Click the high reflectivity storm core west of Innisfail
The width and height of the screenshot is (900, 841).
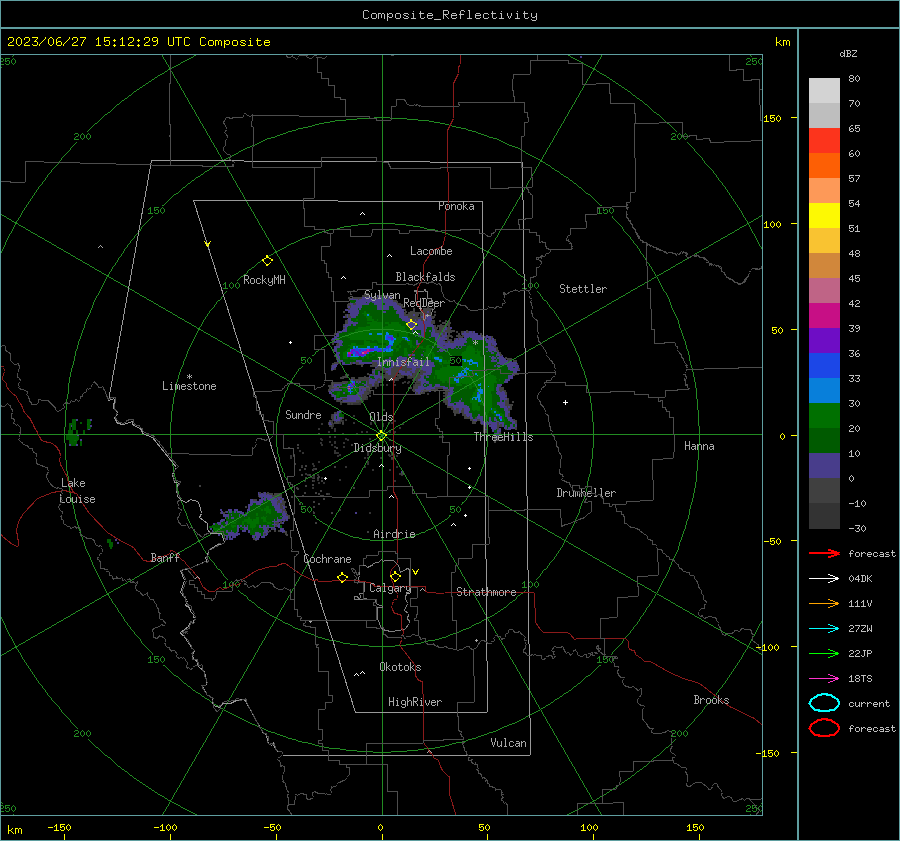pyautogui.click(x=365, y=350)
